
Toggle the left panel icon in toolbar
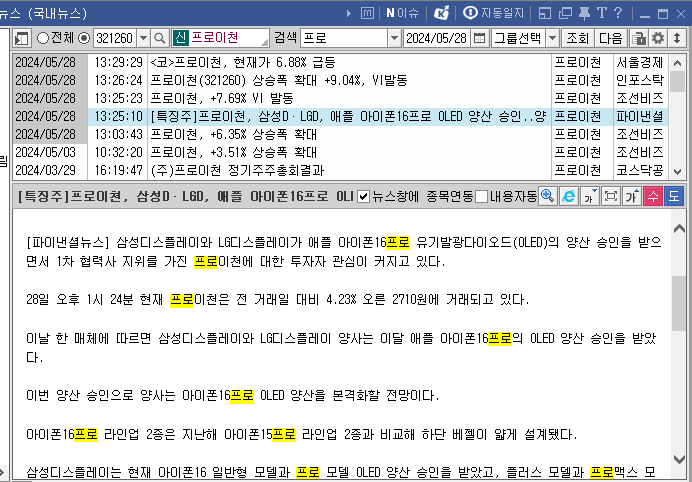click(21, 38)
